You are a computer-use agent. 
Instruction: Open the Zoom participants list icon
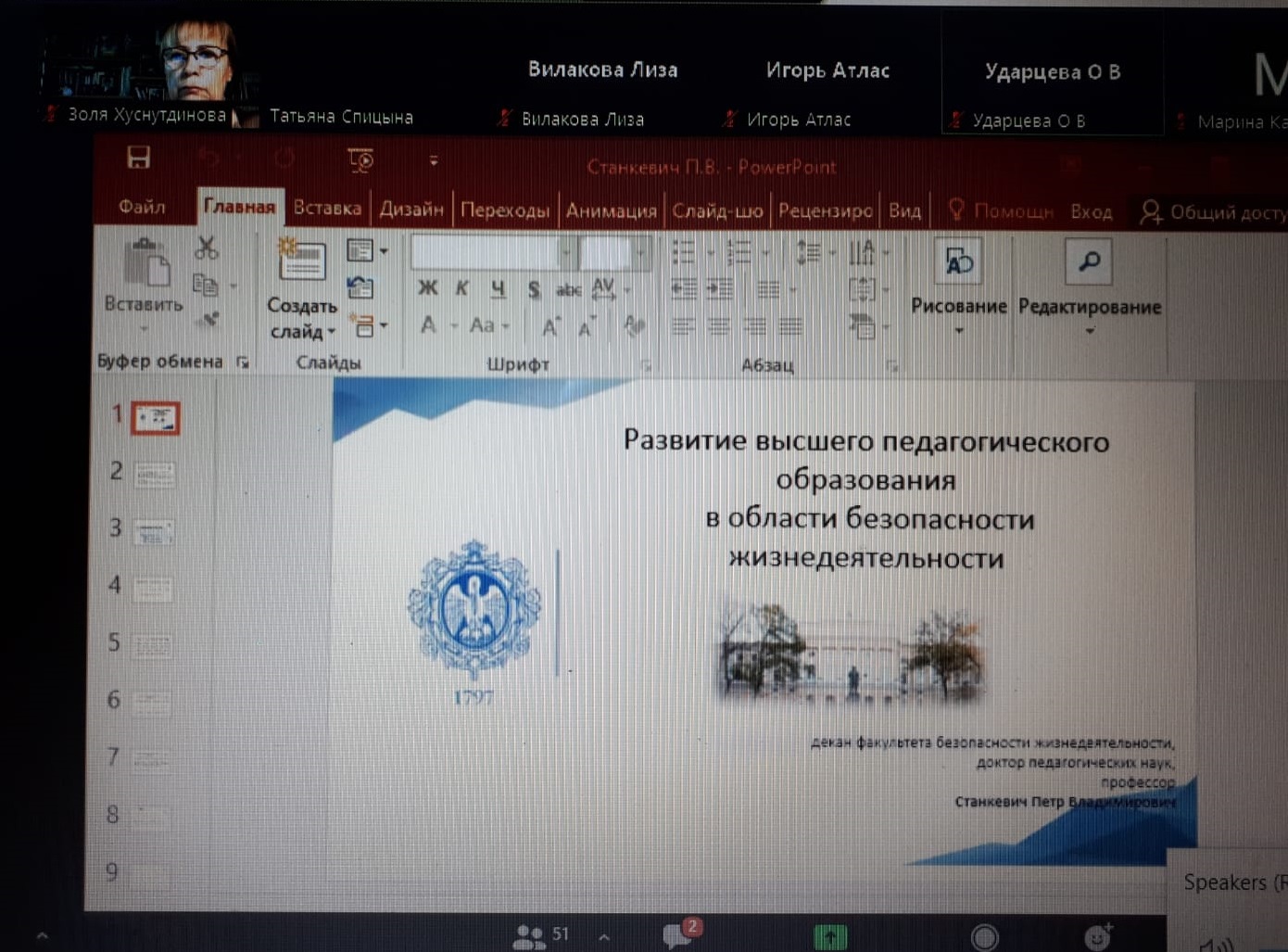(x=529, y=935)
